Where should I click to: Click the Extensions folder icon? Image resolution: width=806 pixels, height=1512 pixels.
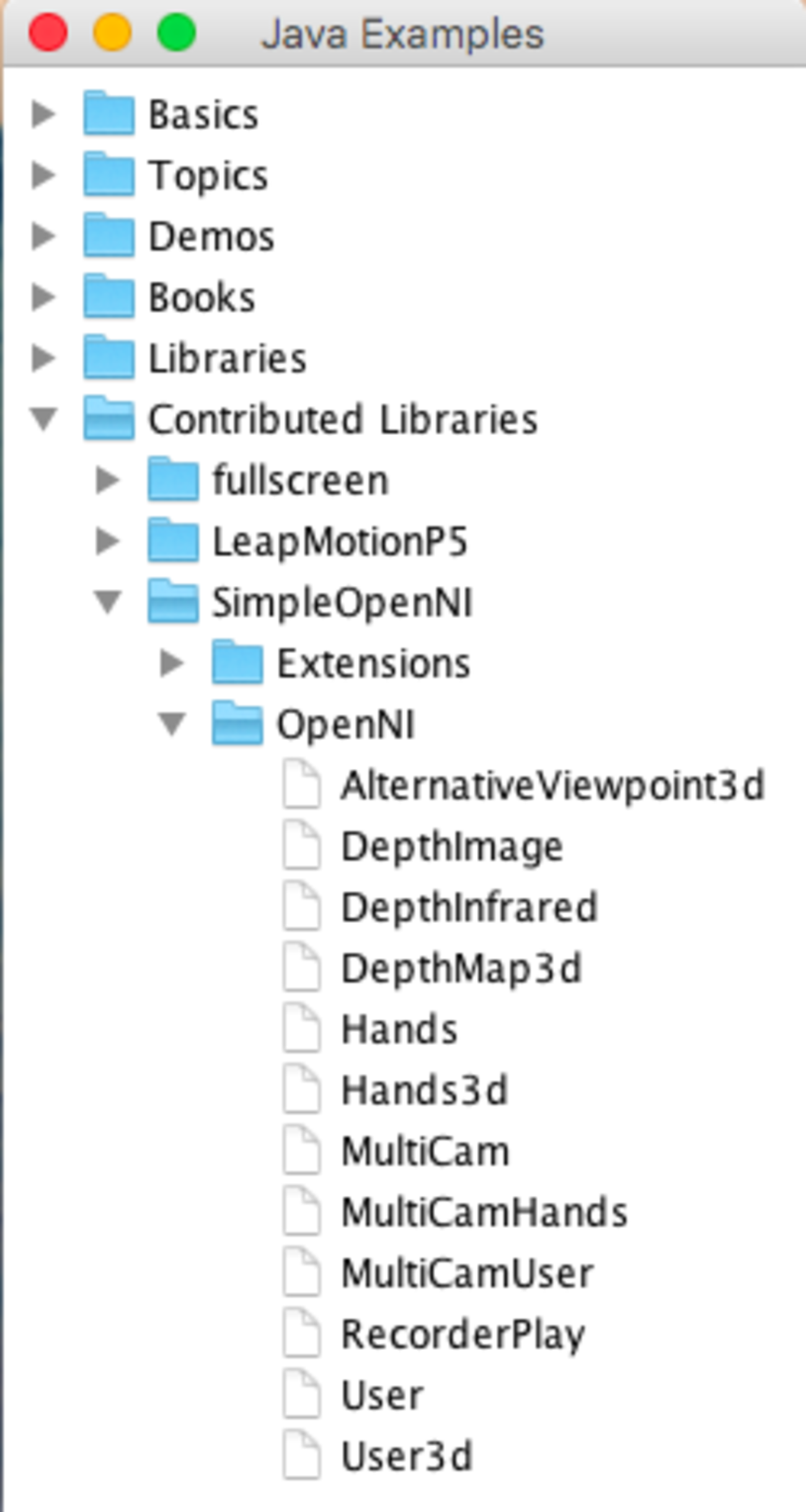(237, 663)
